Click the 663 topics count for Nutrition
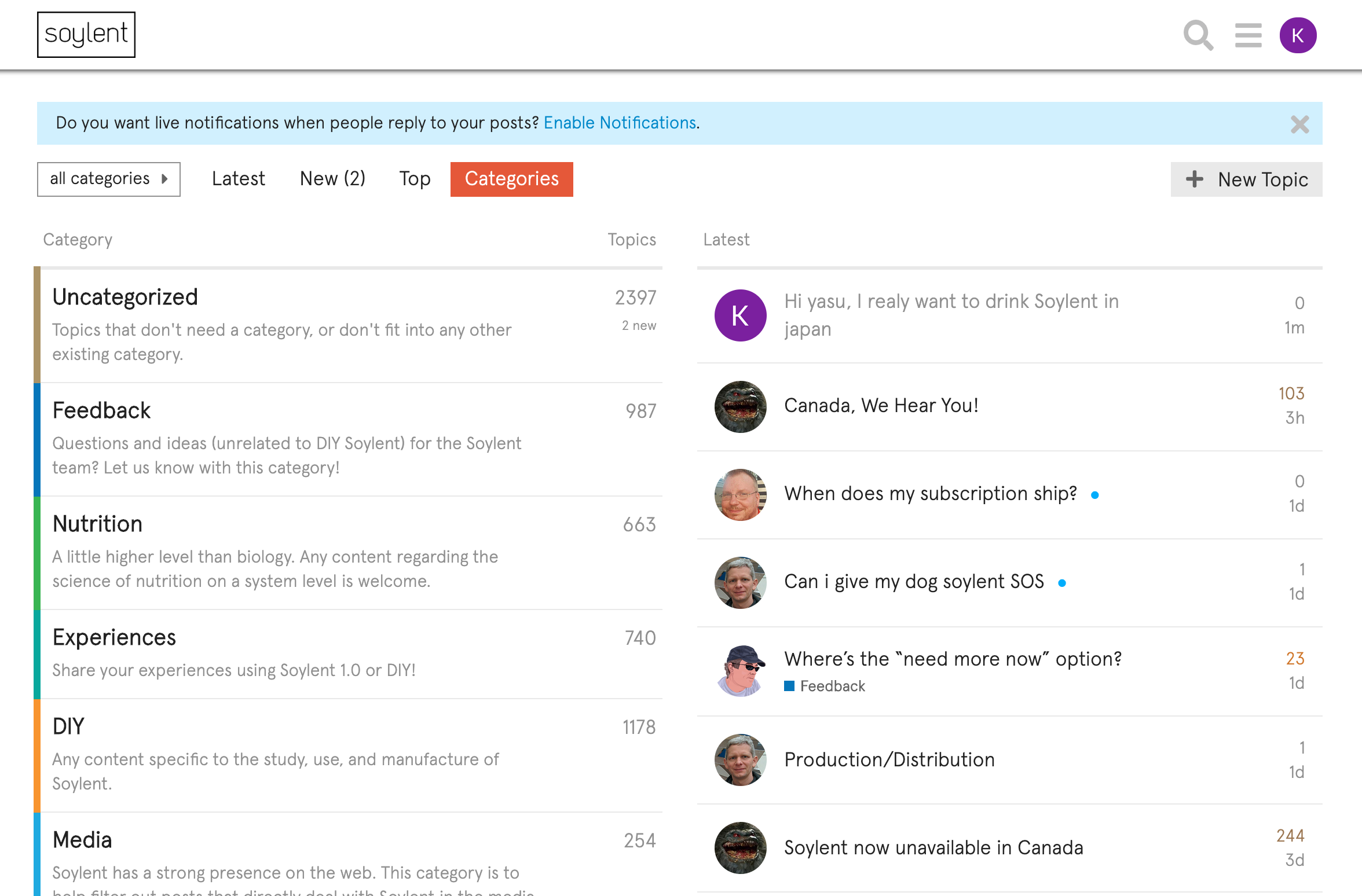The width and height of the screenshot is (1362, 896). point(639,524)
